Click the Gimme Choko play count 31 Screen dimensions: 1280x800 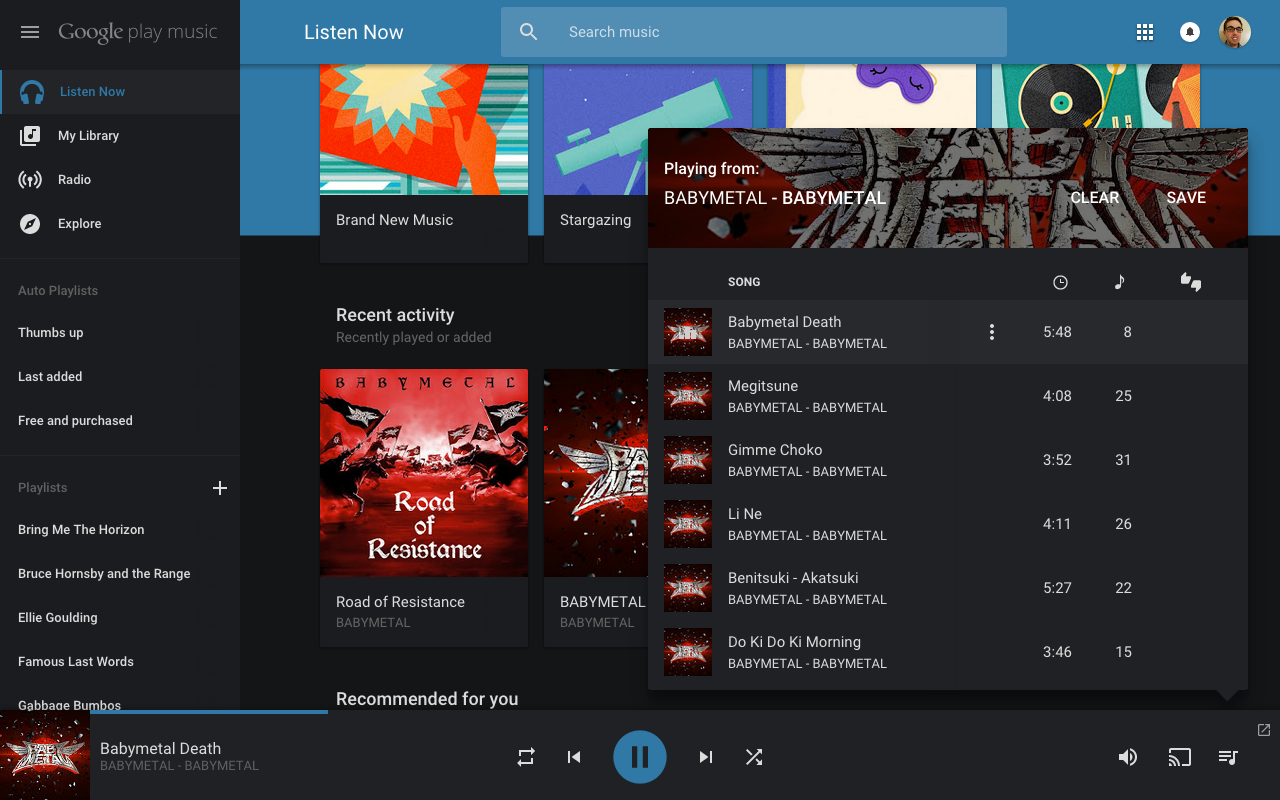point(1123,460)
